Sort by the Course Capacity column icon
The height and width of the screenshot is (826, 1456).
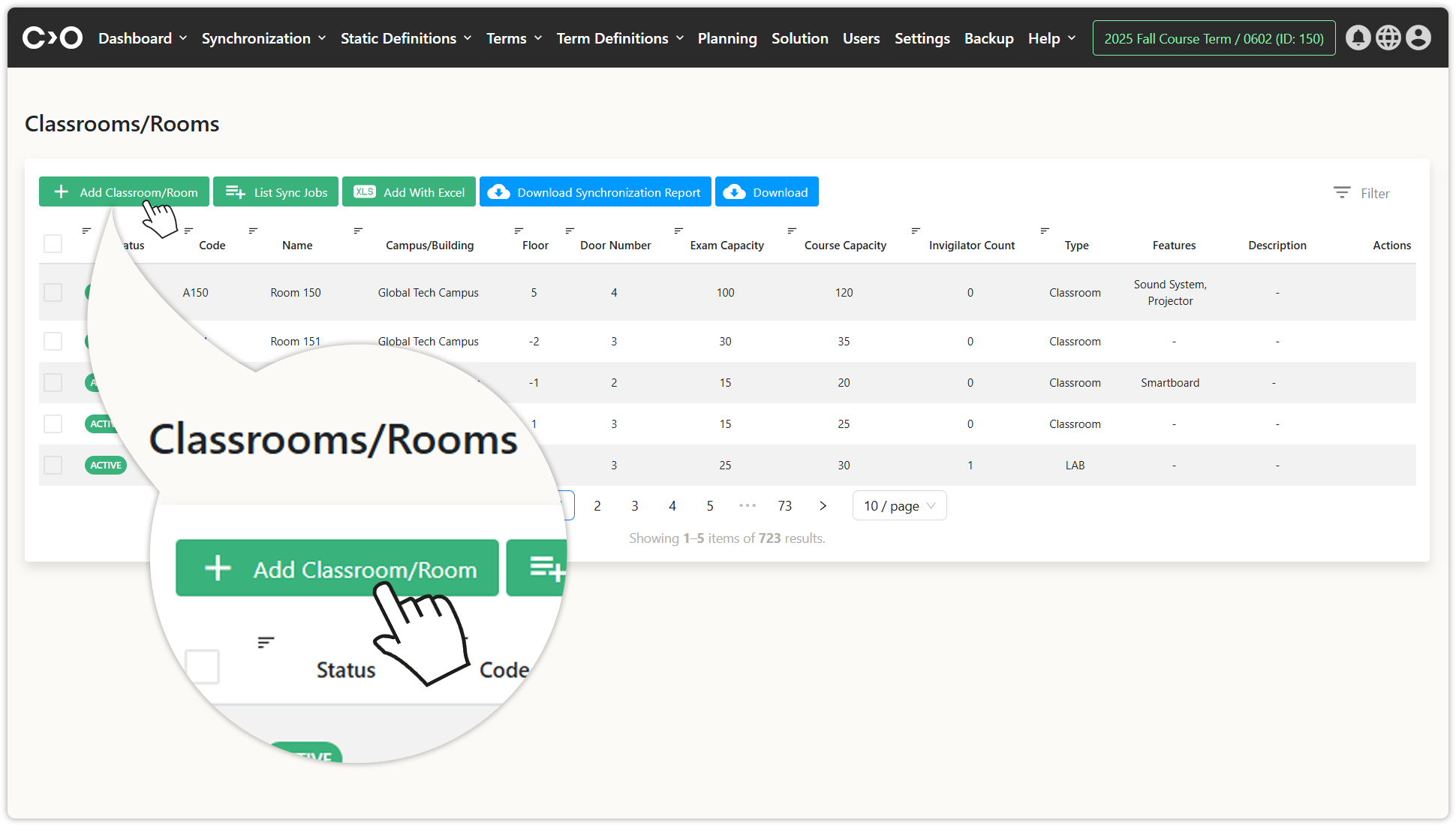[x=792, y=231]
